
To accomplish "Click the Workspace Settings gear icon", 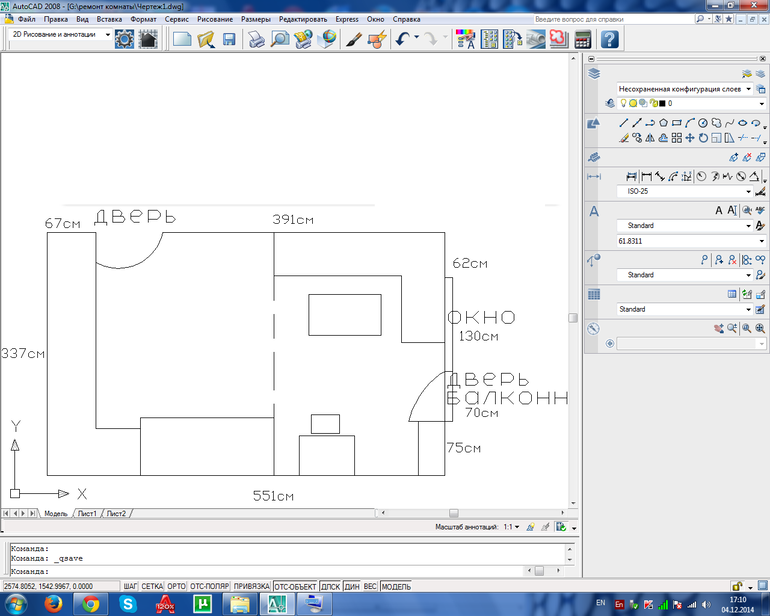I will click(x=125, y=39).
